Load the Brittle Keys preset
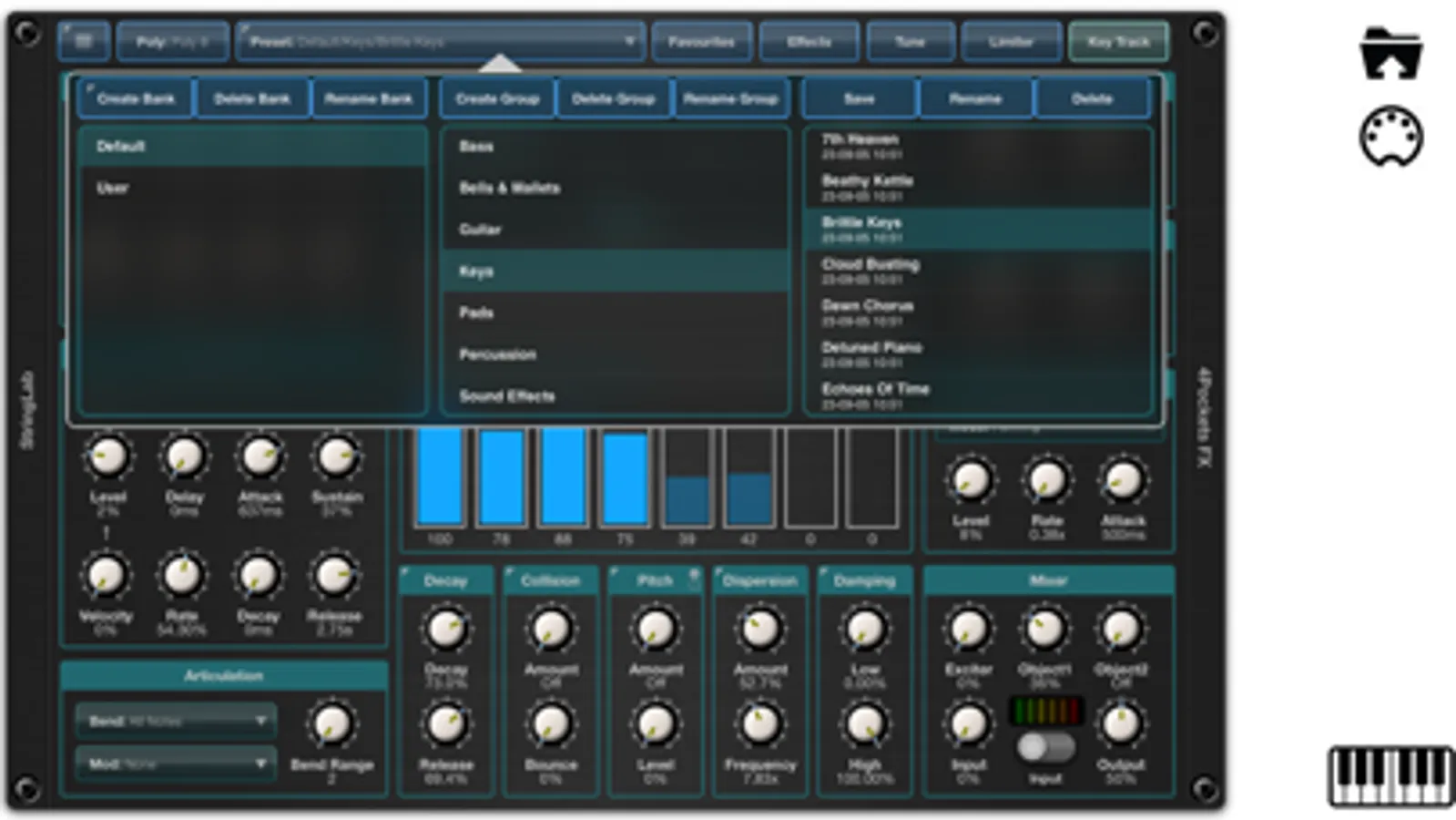 pos(977,230)
